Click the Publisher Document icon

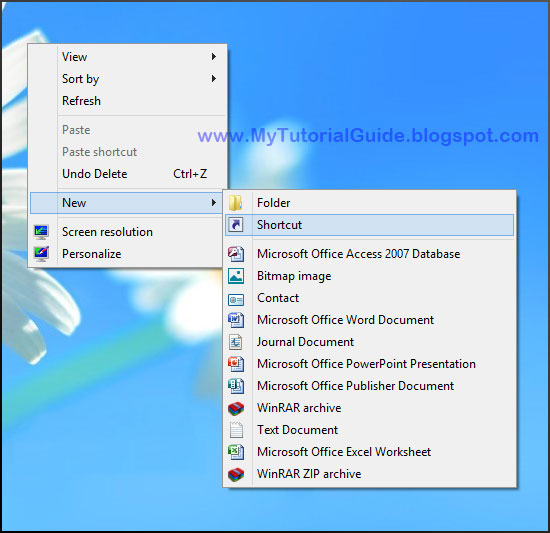coord(236,386)
